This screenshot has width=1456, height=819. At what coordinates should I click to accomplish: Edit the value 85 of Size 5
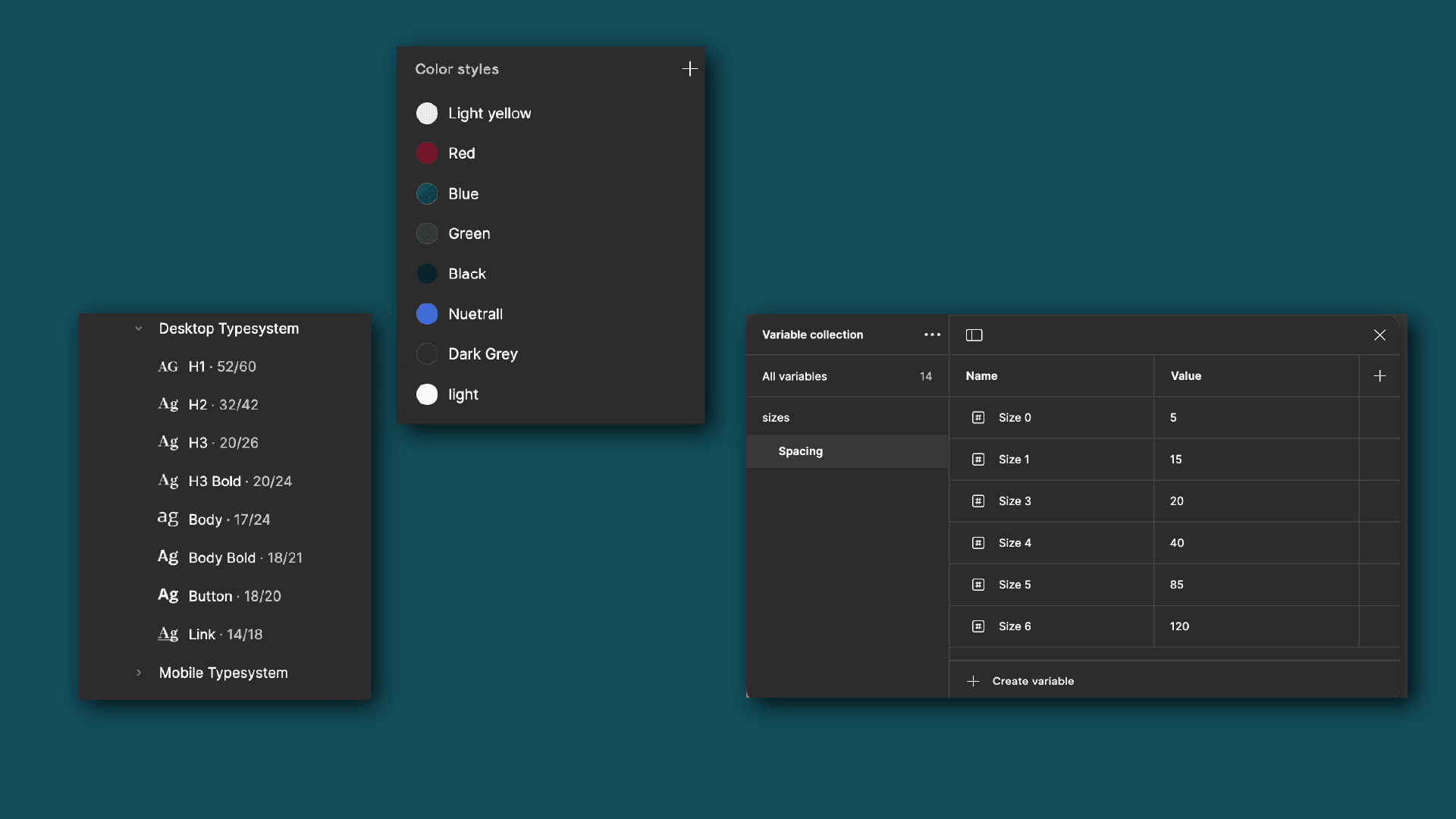[x=1256, y=585]
